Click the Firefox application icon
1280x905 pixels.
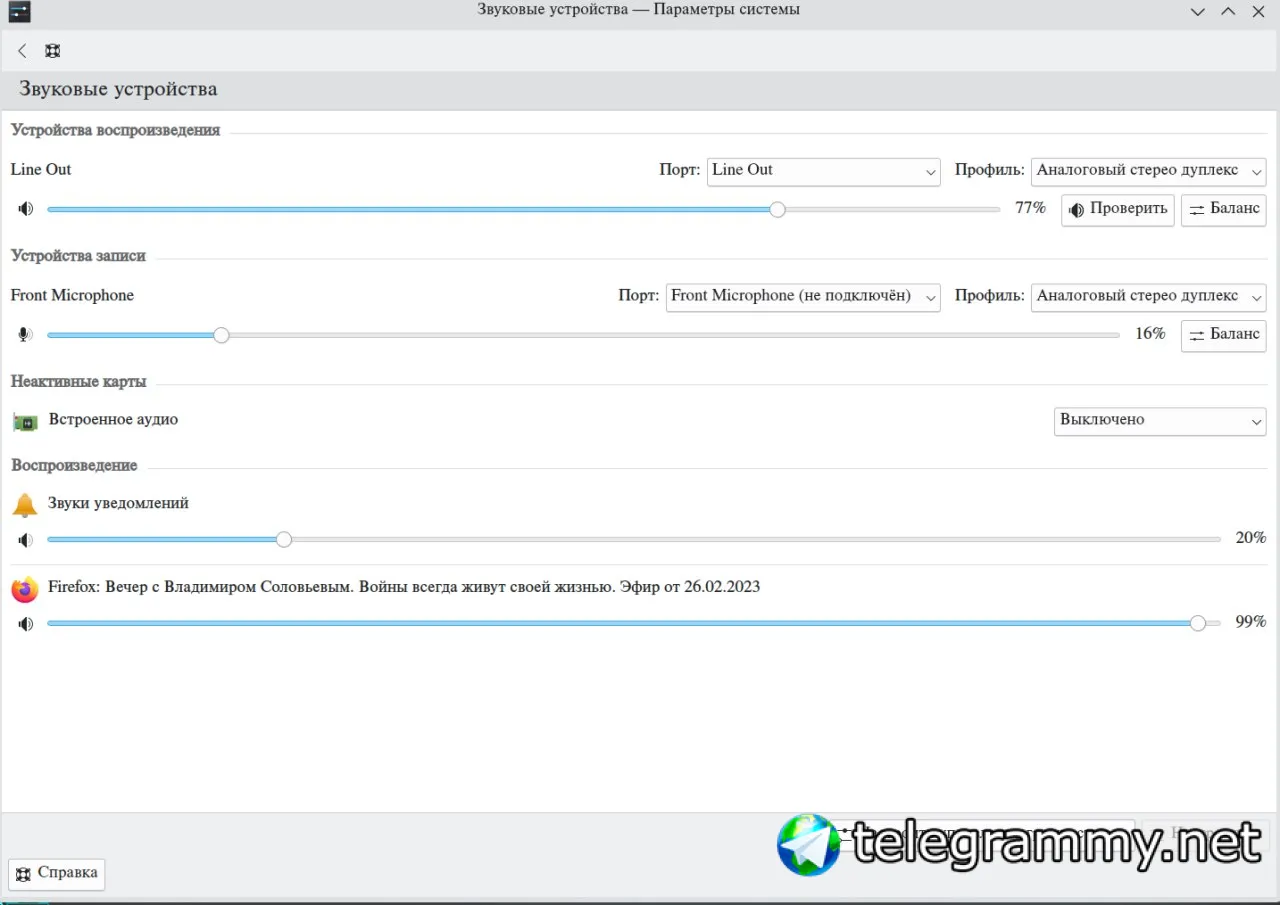25,589
